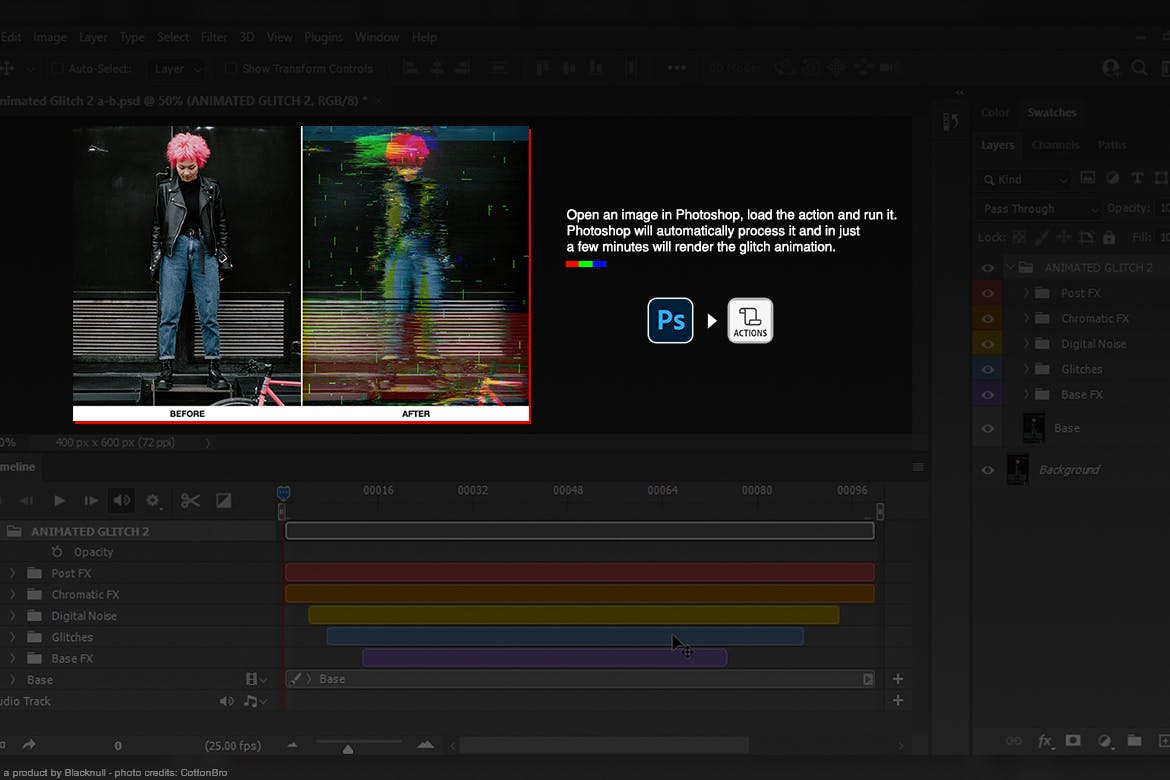
Task: Hide the Post FX layer group
Action: coord(988,293)
